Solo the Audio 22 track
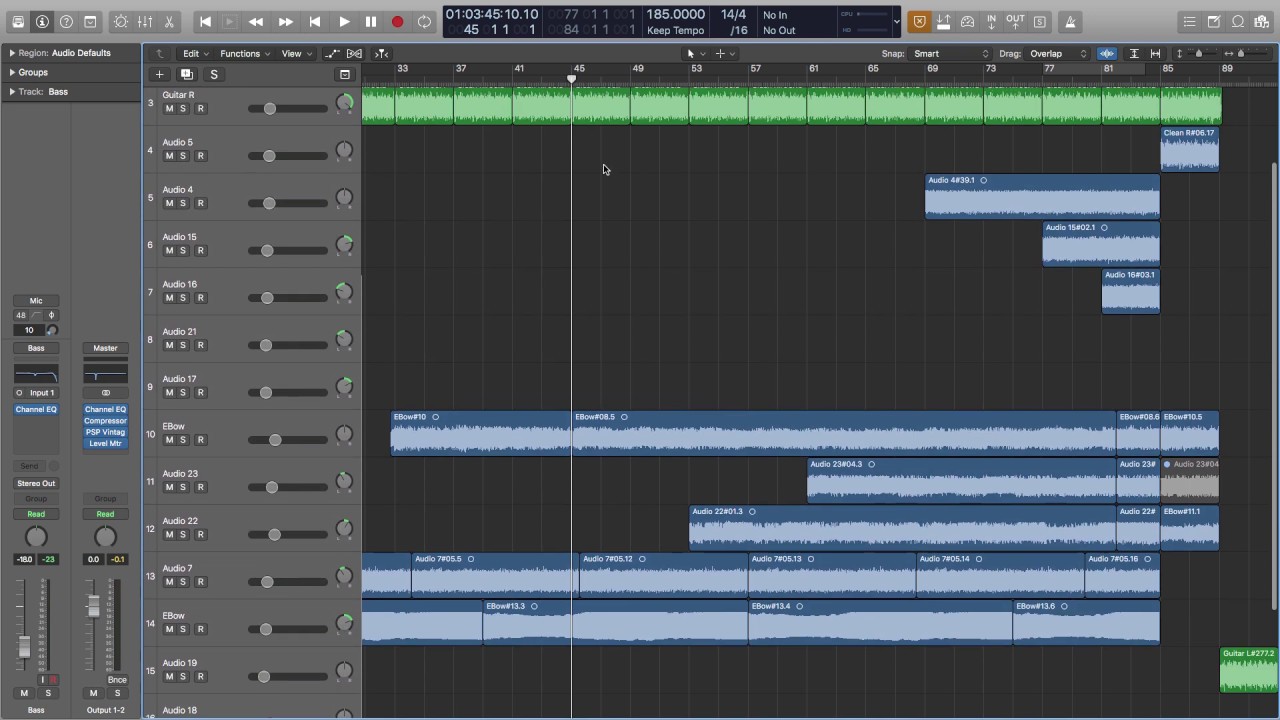Screen dimensions: 1280x720 coord(183,535)
